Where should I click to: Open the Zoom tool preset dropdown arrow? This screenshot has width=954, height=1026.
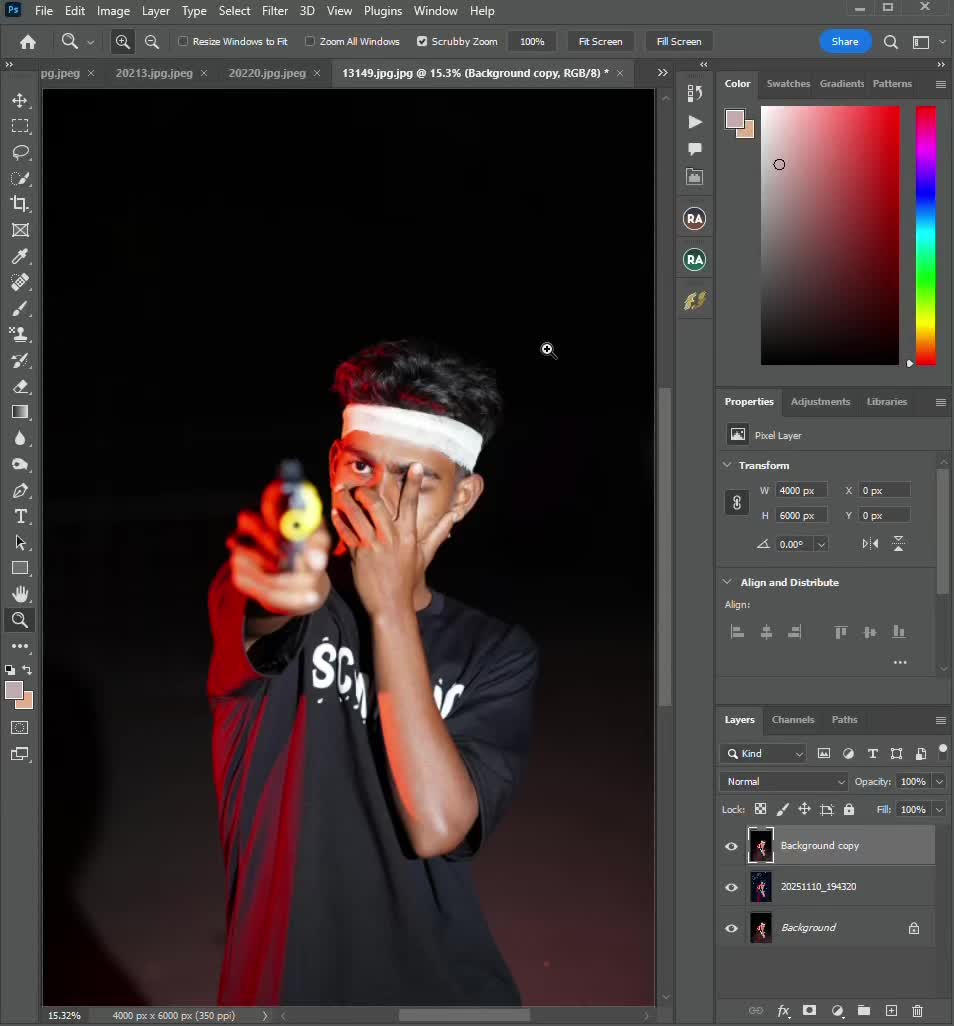[x=90, y=42]
